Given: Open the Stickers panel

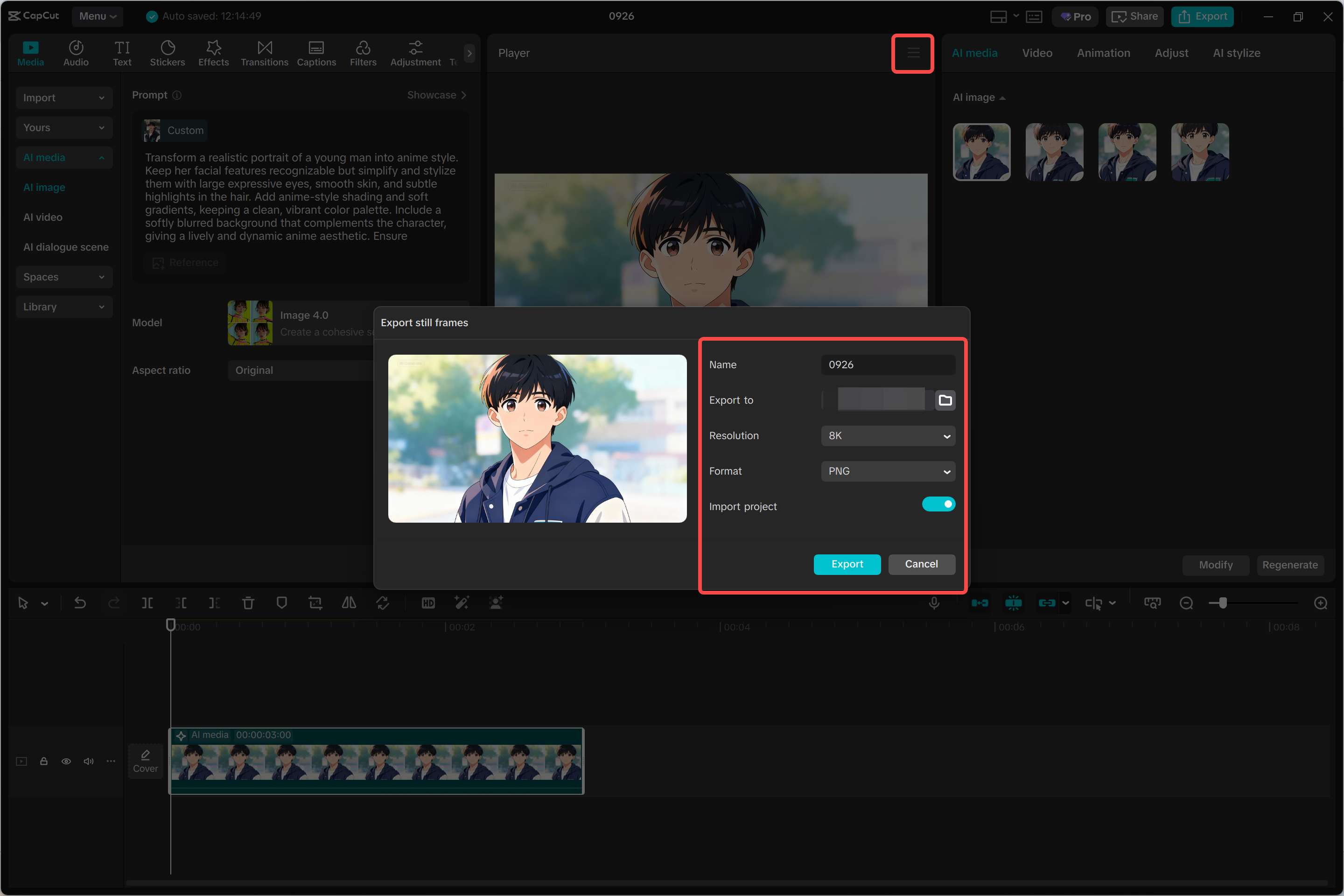Looking at the screenshot, I should click(x=167, y=53).
